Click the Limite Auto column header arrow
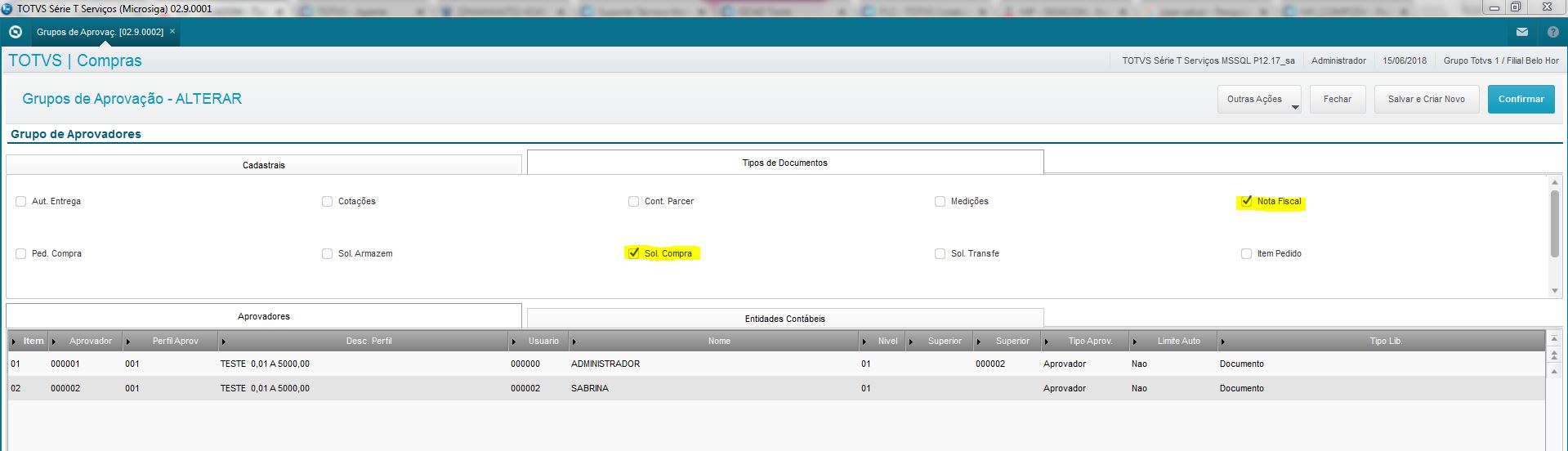 (1136, 342)
